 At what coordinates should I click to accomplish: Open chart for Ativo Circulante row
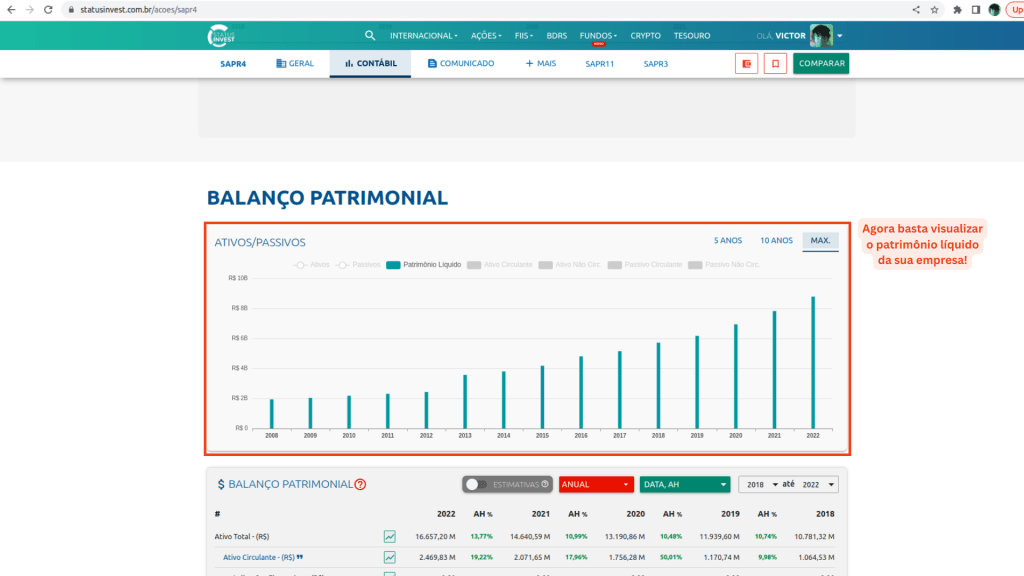390,557
